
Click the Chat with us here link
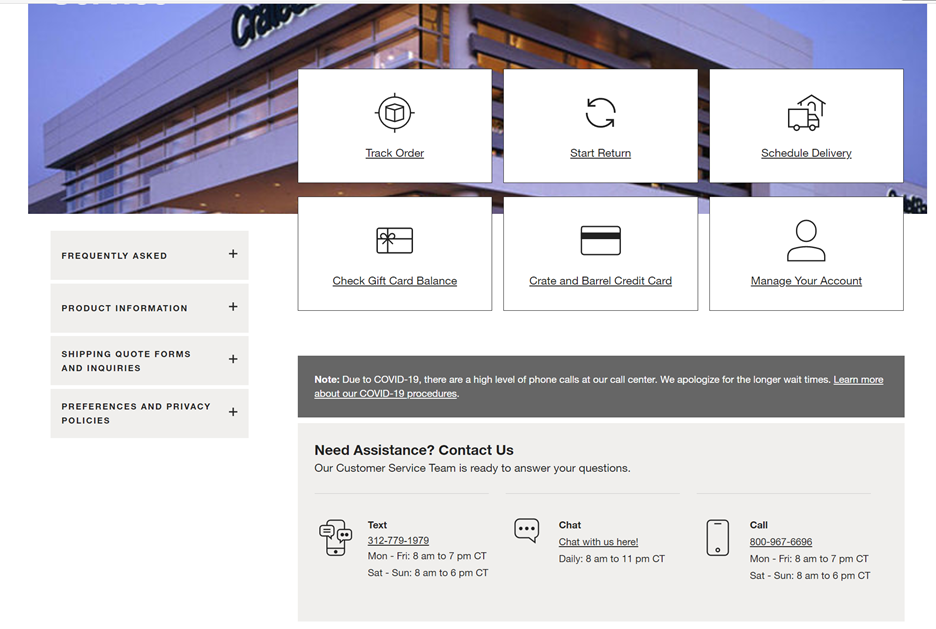pyautogui.click(x=598, y=542)
